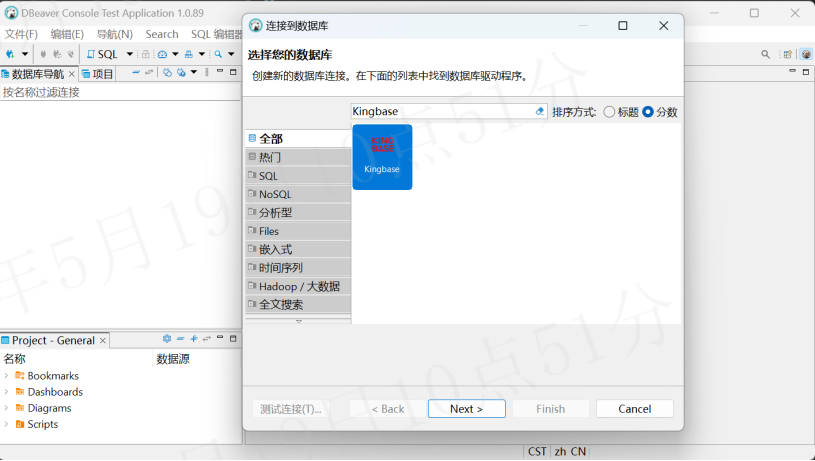Open the 导航(N) menu
Screen dimensions: 815x461
[114, 34]
